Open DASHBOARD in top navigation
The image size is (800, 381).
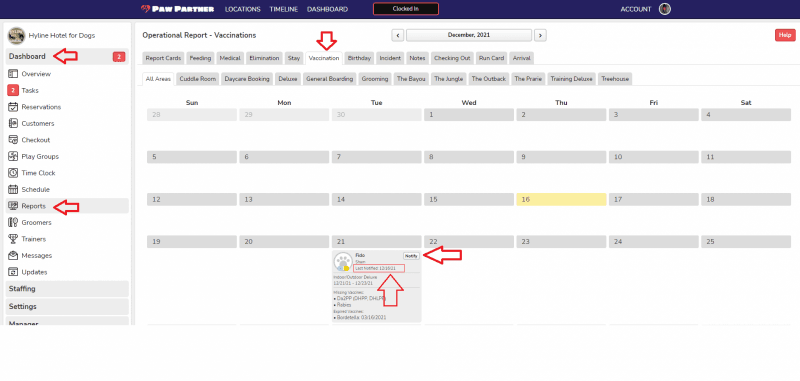pos(328,9)
